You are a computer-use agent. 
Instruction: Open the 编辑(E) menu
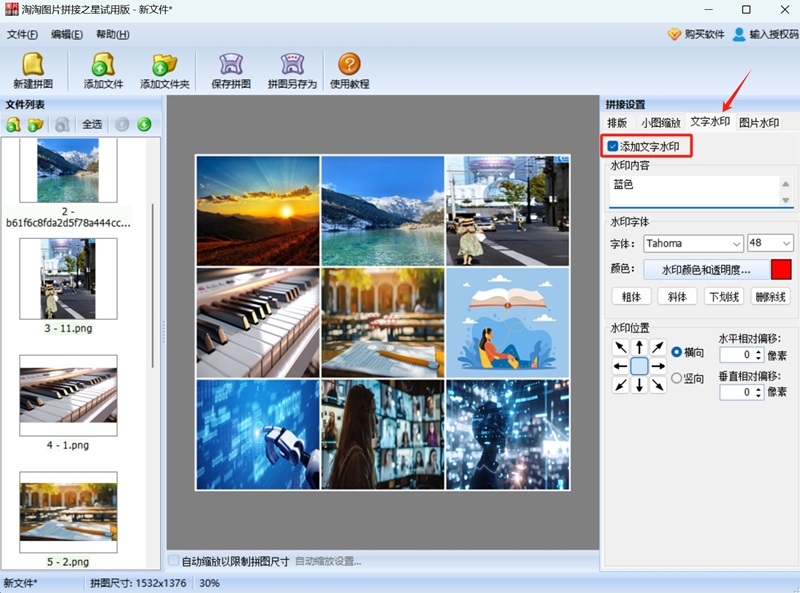pos(67,34)
